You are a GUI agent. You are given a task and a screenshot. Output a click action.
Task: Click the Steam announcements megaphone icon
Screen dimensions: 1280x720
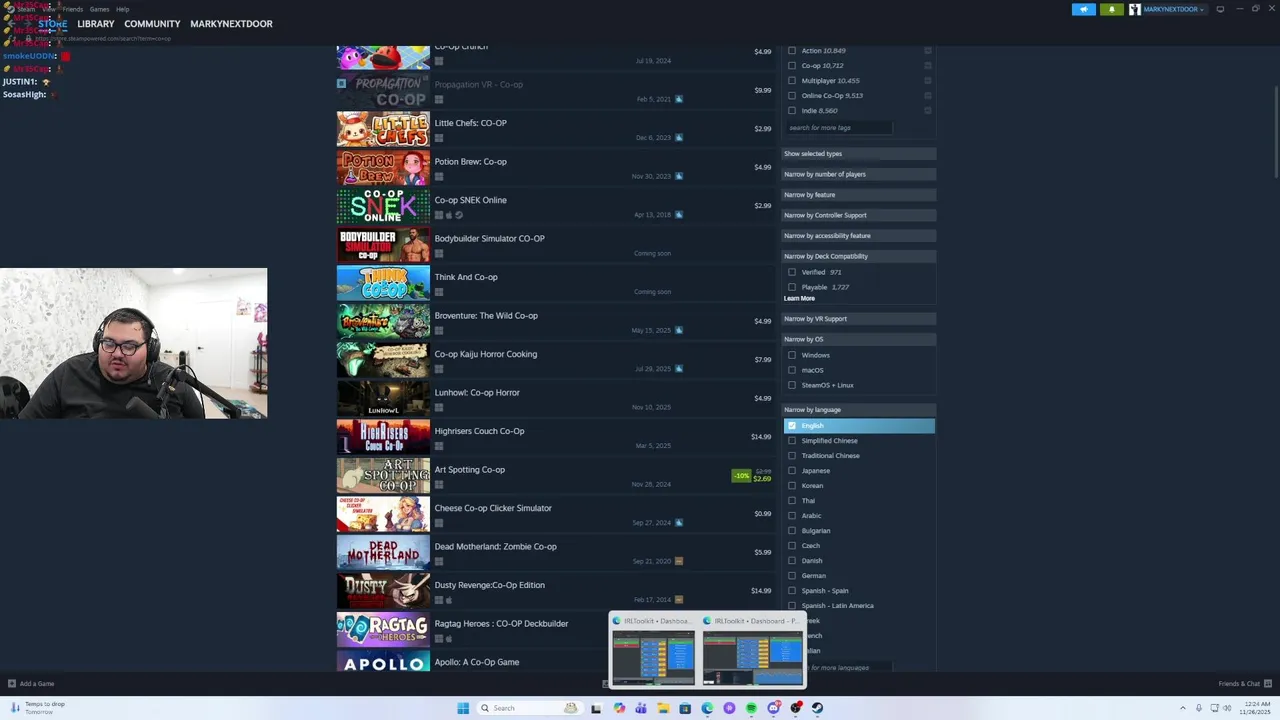coord(1084,9)
